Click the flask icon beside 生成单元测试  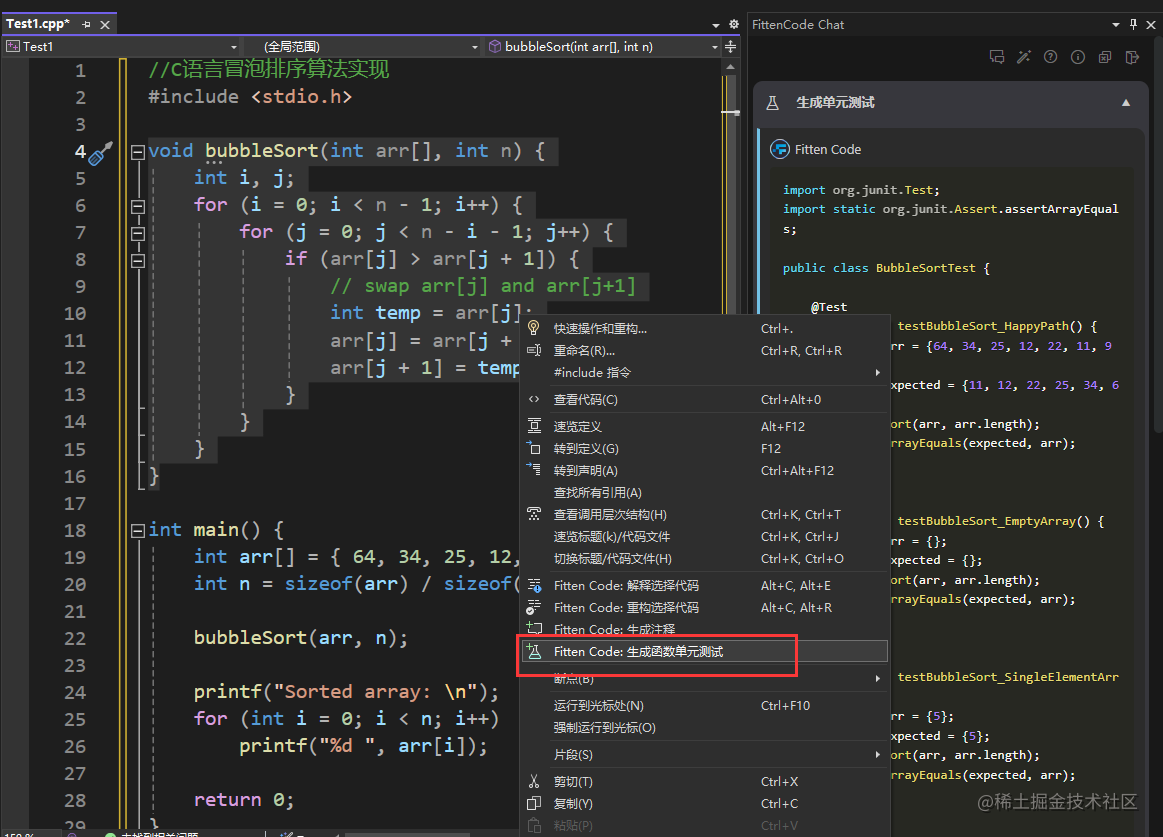coord(772,102)
